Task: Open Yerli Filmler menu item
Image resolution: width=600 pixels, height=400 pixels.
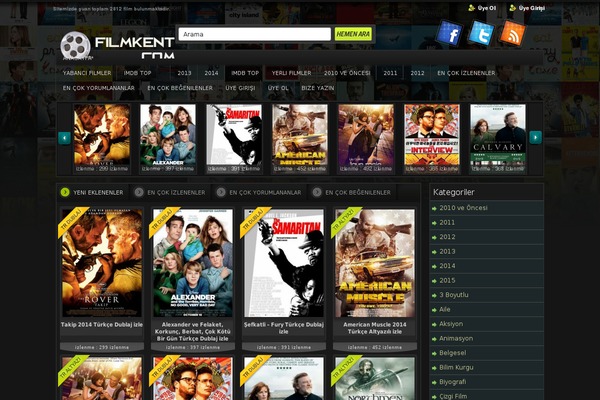Action: [x=292, y=73]
